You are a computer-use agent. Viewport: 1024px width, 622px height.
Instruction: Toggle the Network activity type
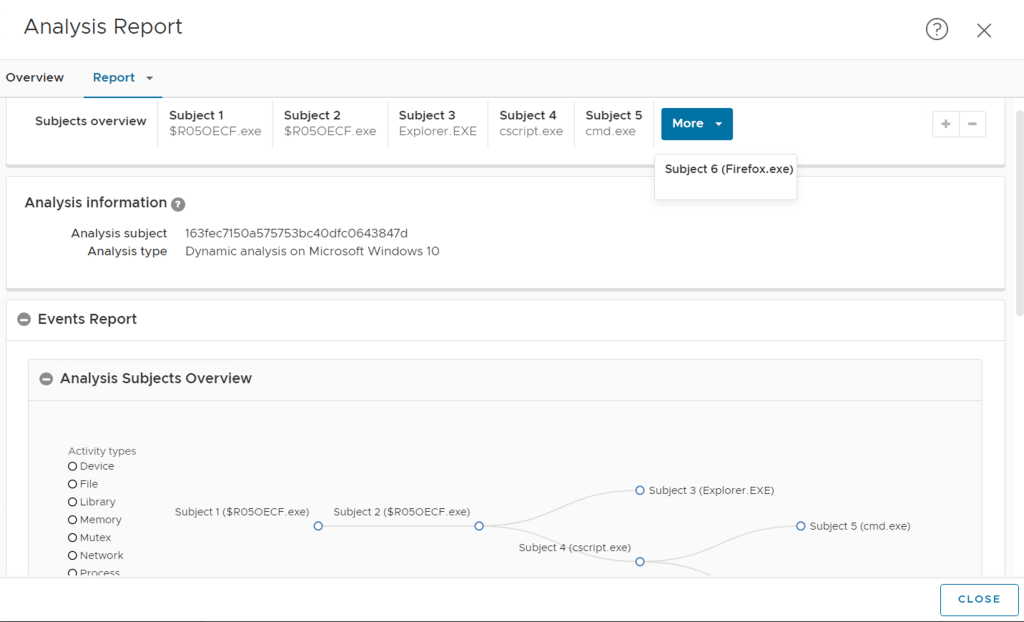tap(73, 556)
